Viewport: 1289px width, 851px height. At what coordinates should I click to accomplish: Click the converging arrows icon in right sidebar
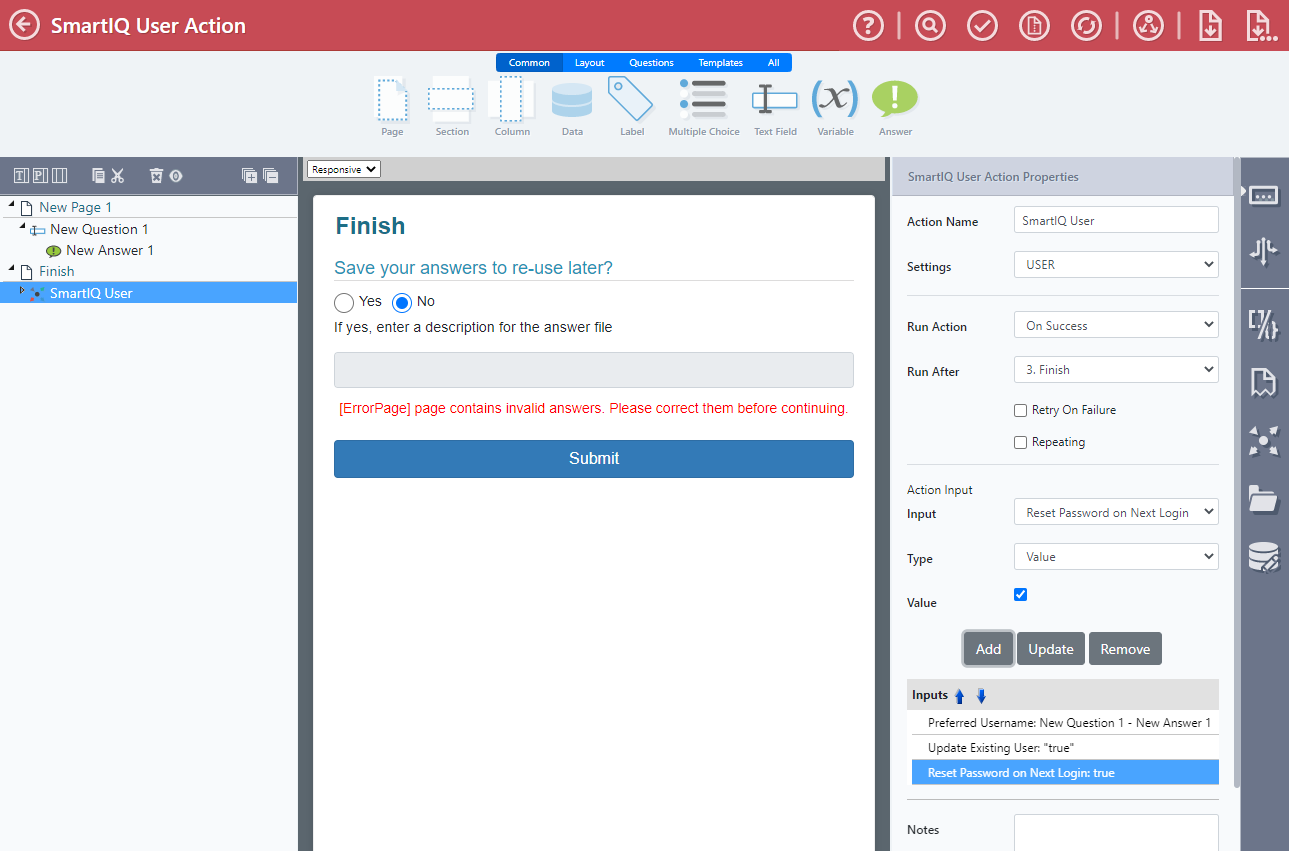1264,441
